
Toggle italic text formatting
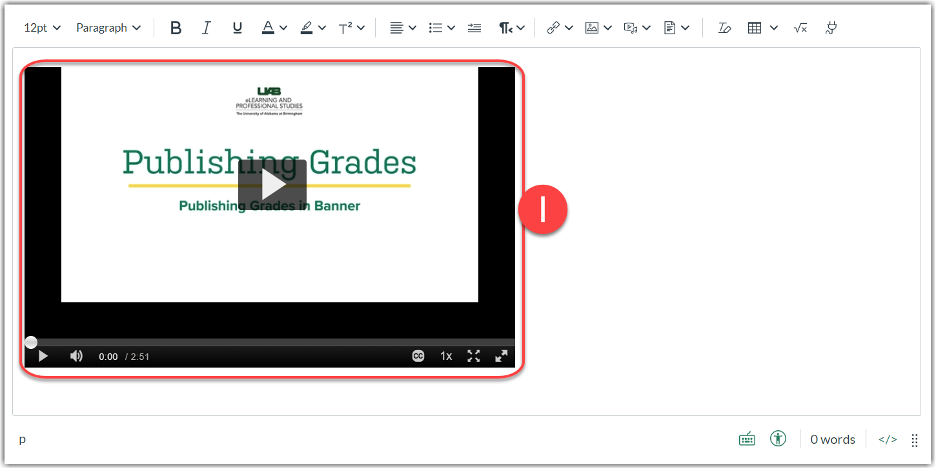pyautogui.click(x=206, y=28)
